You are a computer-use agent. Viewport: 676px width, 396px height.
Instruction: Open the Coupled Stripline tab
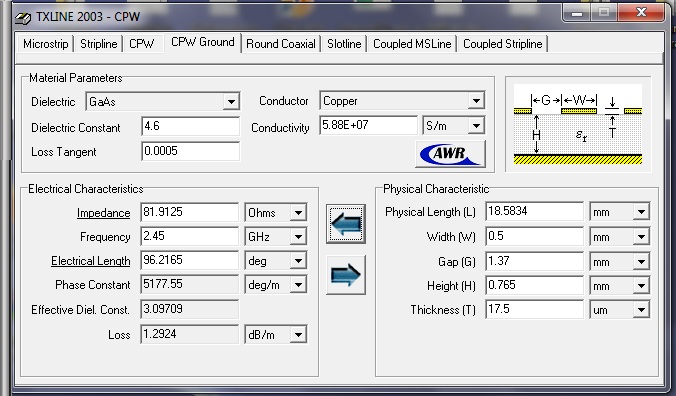[503, 44]
